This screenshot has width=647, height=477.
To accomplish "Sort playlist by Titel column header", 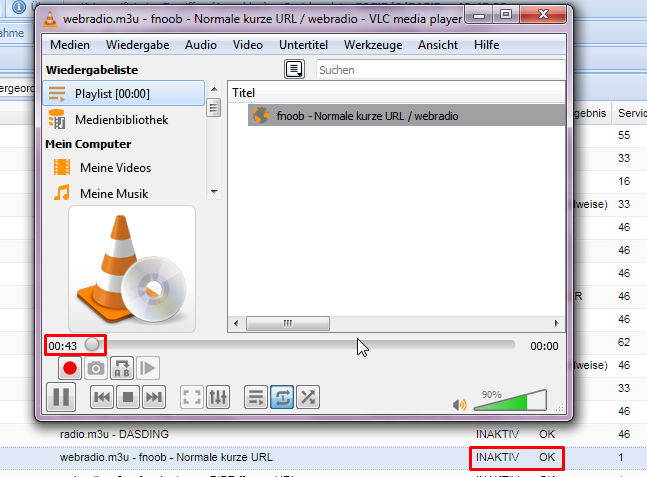I will click(396, 93).
